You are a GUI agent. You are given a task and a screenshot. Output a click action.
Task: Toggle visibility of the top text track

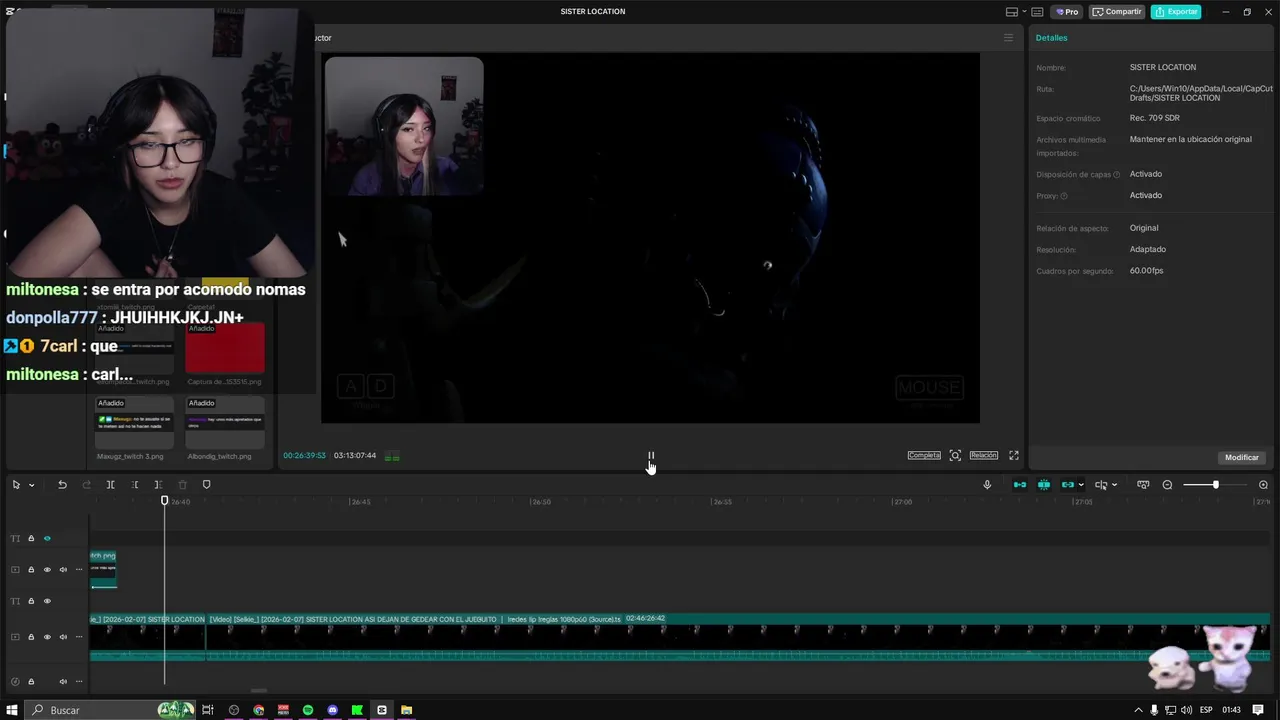tap(47, 538)
